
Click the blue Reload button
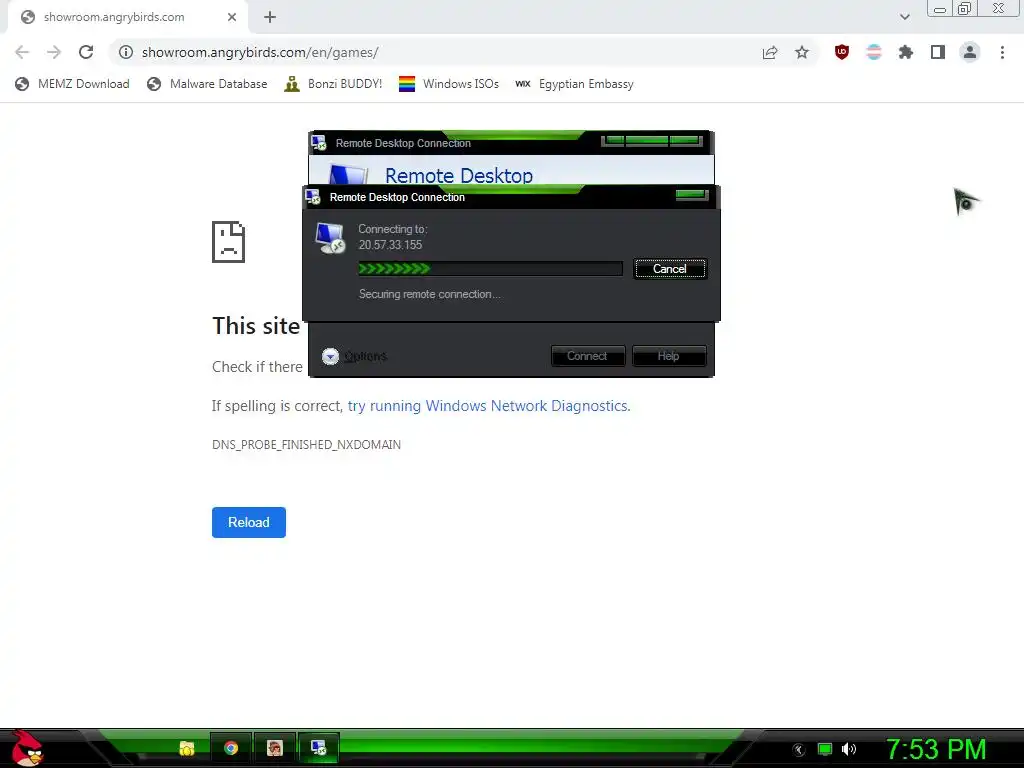(x=249, y=522)
